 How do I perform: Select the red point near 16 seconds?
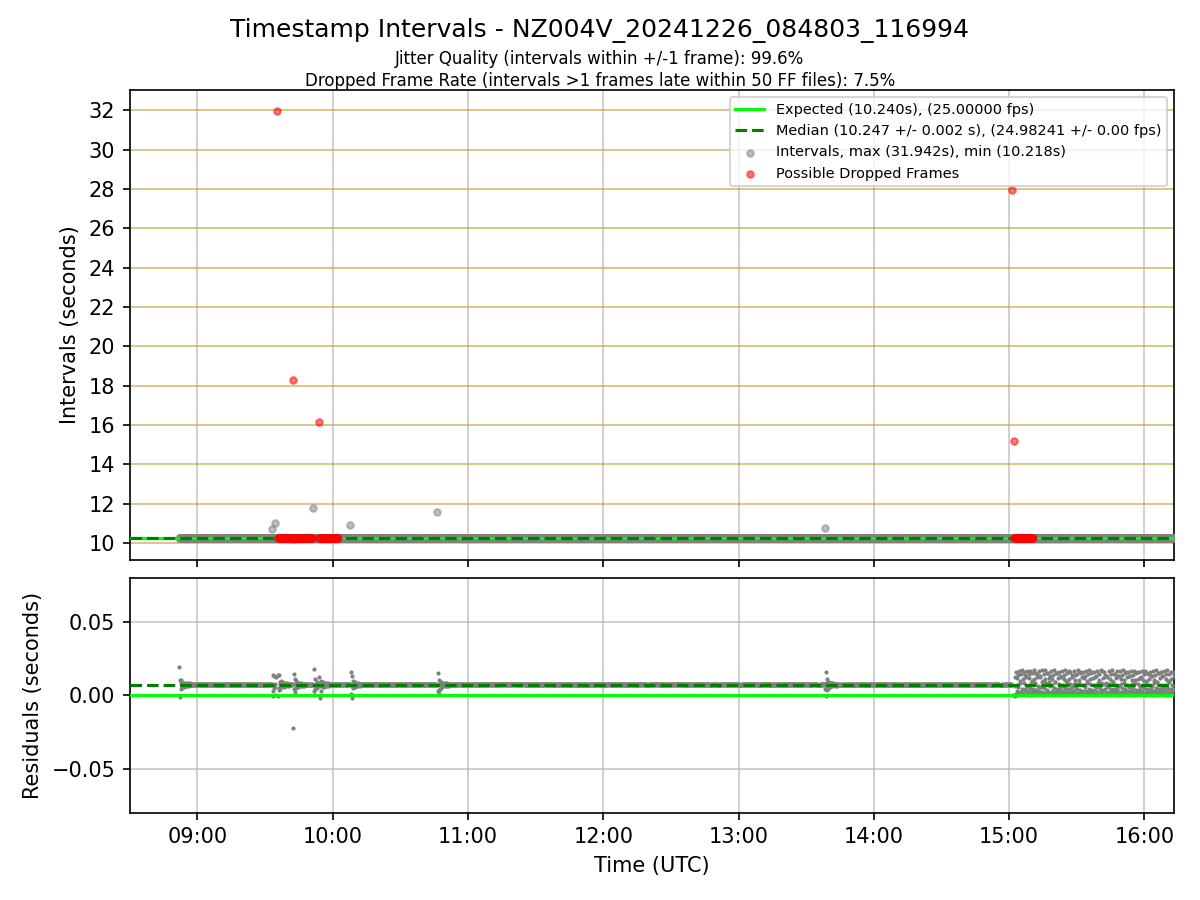319,422
